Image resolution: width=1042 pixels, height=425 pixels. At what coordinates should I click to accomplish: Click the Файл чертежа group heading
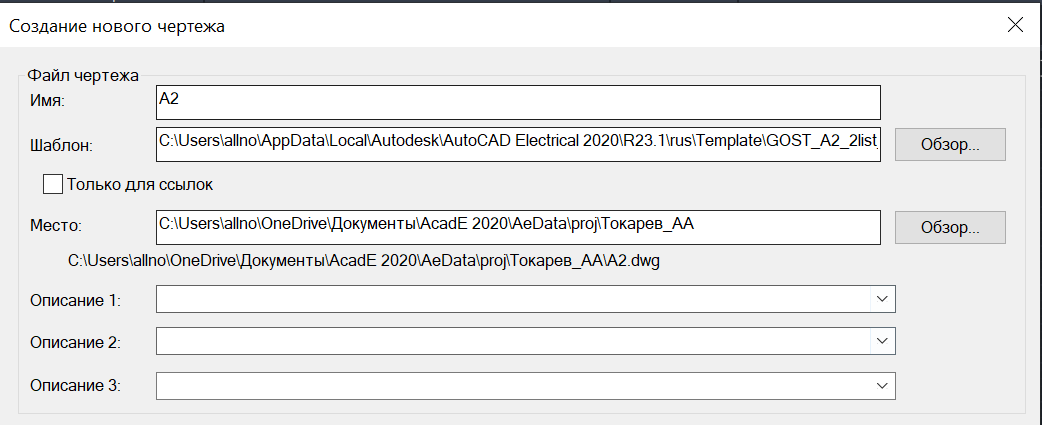point(82,75)
